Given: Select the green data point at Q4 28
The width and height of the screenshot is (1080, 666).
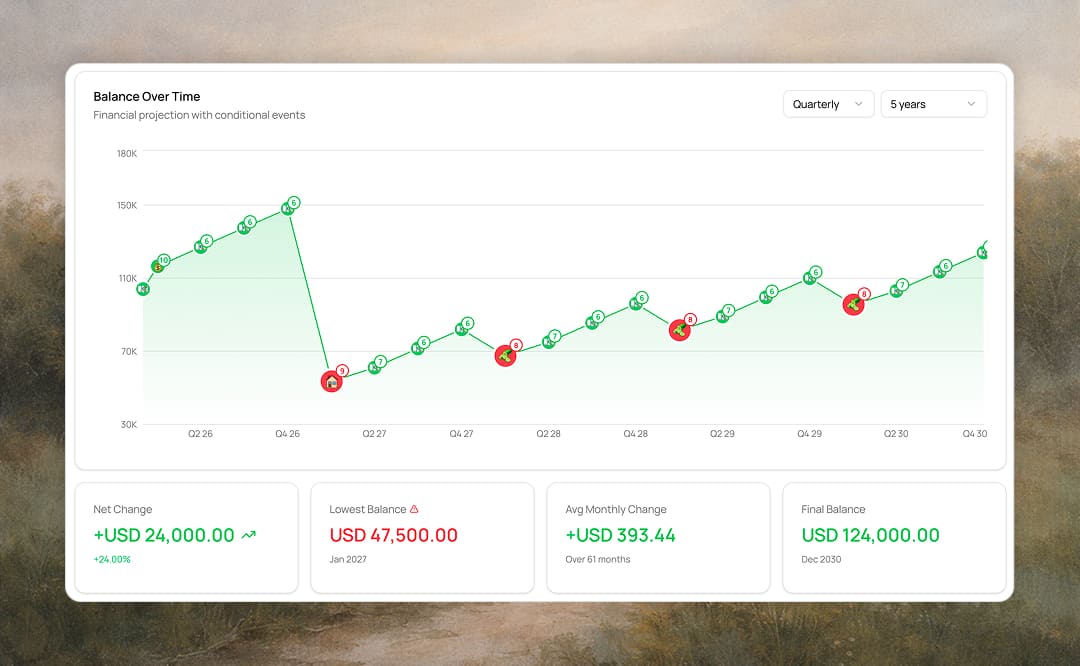Looking at the screenshot, I should [635, 303].
